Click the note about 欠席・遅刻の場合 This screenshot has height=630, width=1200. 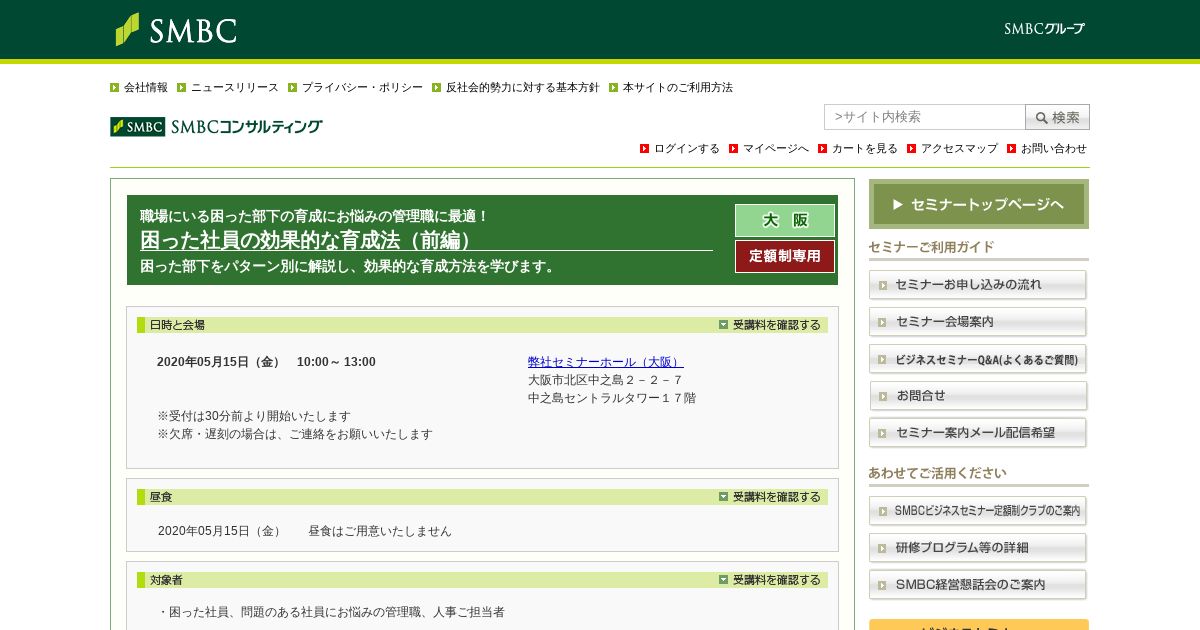pyautogui.click(x=295, y=434)
